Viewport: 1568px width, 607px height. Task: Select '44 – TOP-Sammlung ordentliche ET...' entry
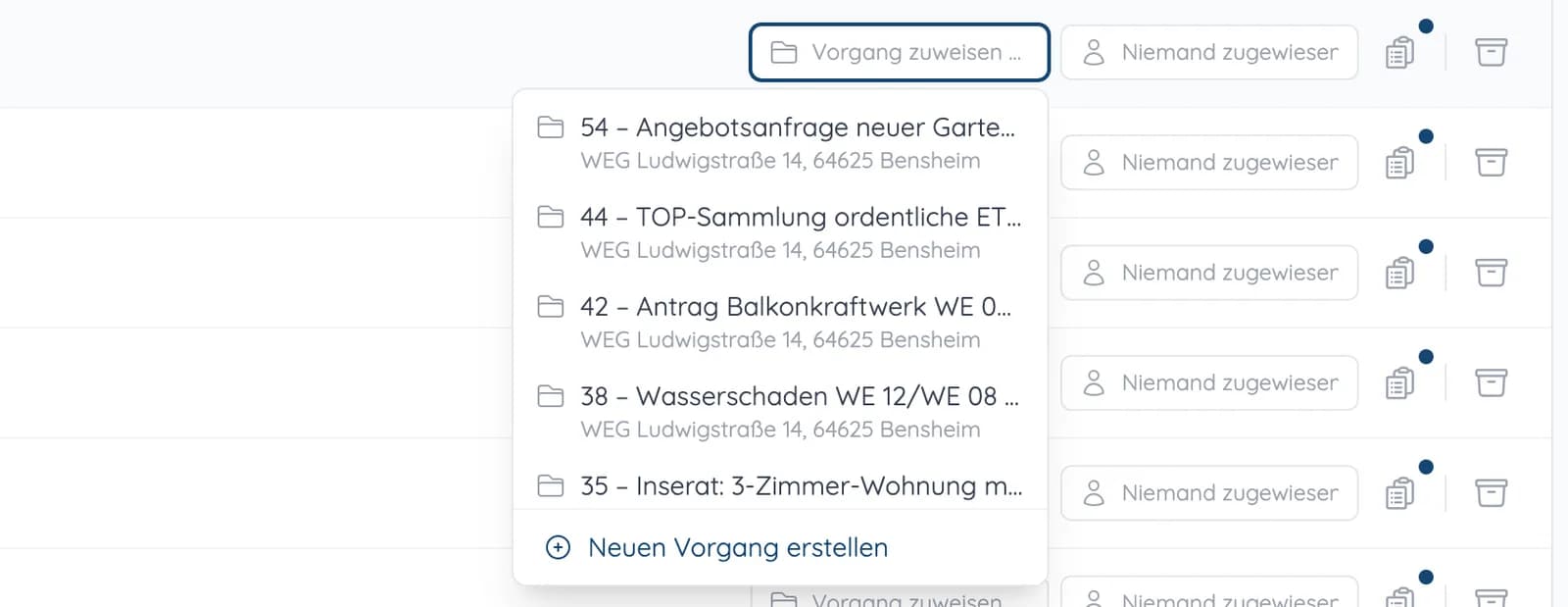coord(780,232)
